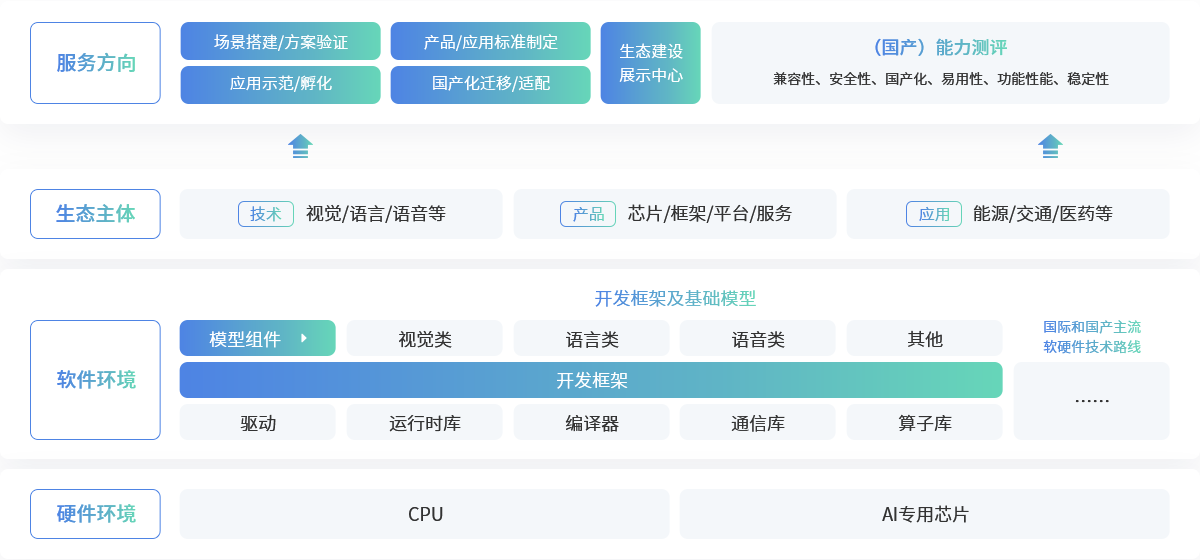This screenshot has height=560, width=1200.
Task: Open 应用示范/孵化 service
Action: click(x=281, y=84)
